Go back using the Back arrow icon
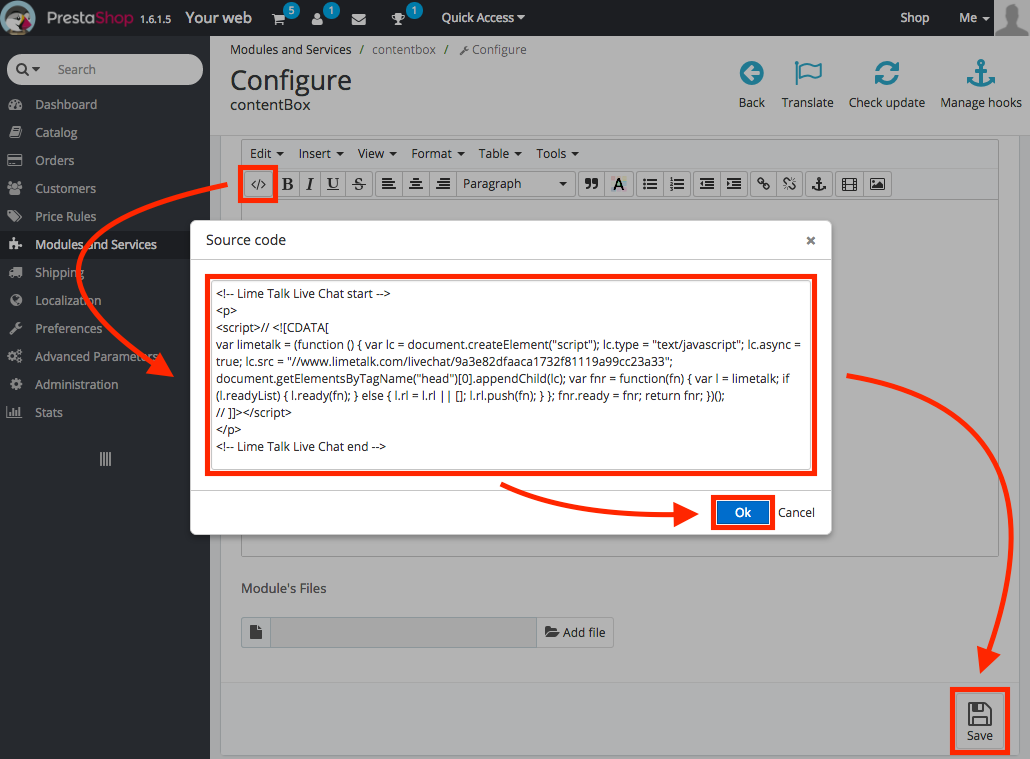 (x=751, y=74)
